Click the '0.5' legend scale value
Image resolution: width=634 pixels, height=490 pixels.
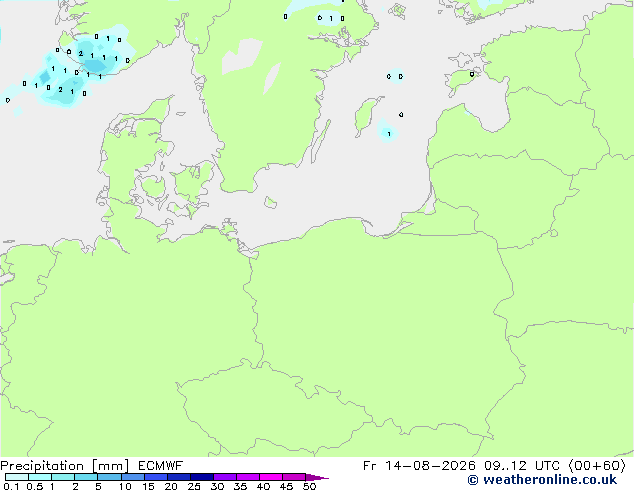click(34, 486)
